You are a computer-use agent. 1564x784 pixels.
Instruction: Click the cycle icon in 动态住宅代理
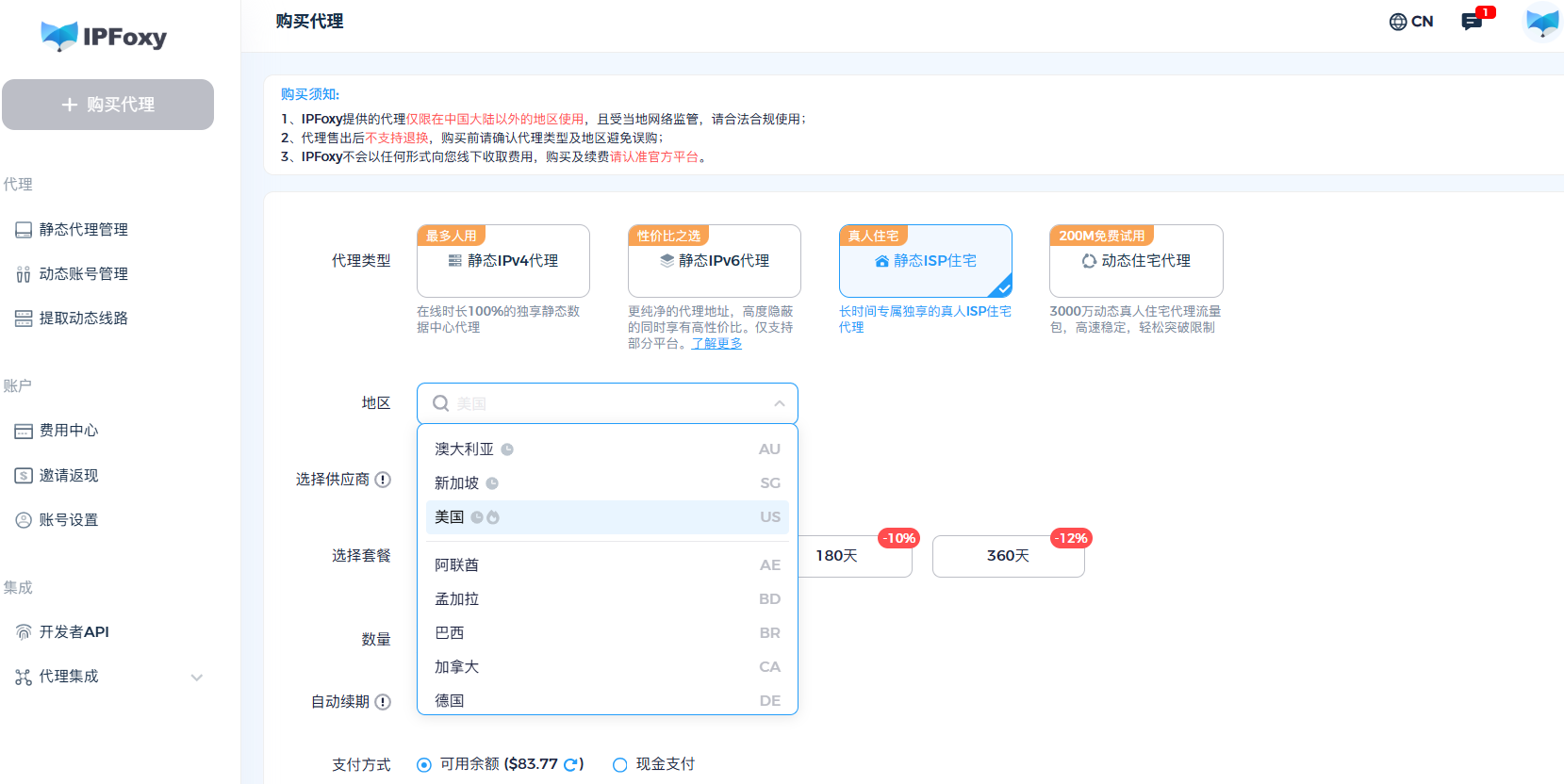(x=1089, y=261)
